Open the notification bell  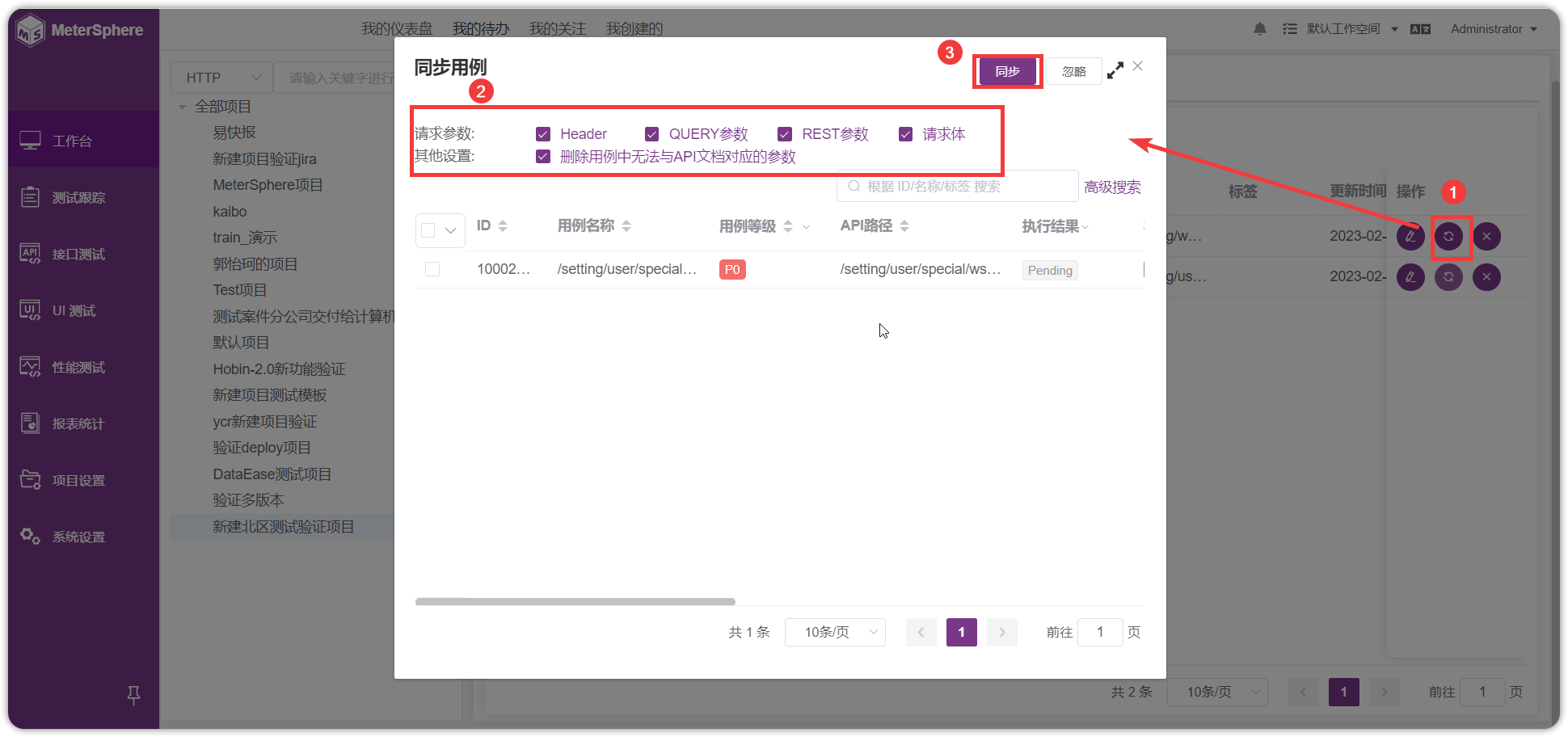point(1259,29)
